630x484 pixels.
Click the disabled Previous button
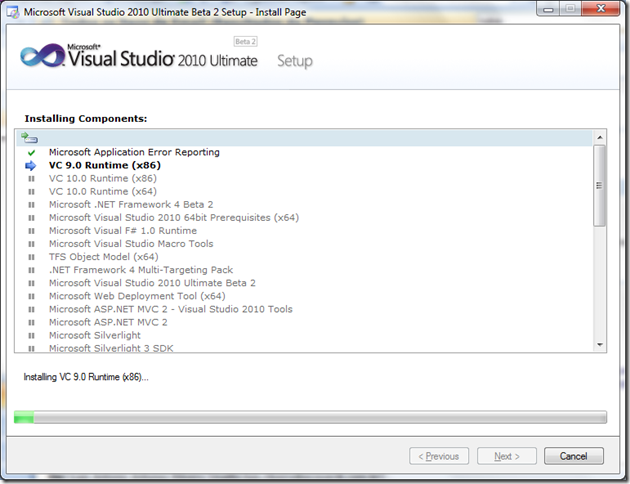tap(439, 456)
